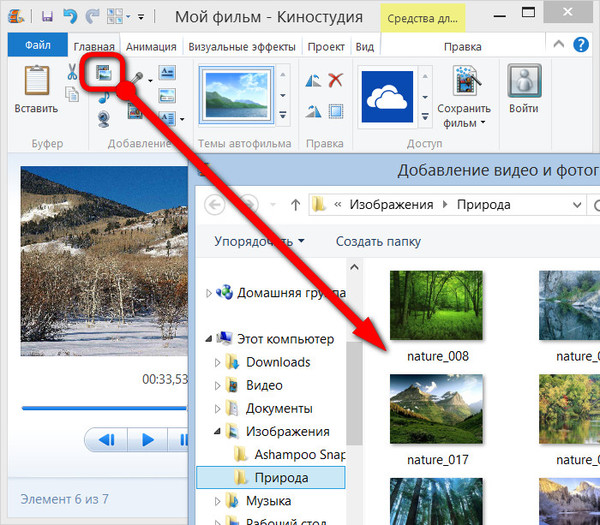Open the Упорядочить dropdown
This screenshot has height=525, width=600.
pyautogui.click(x=259, y=241)
